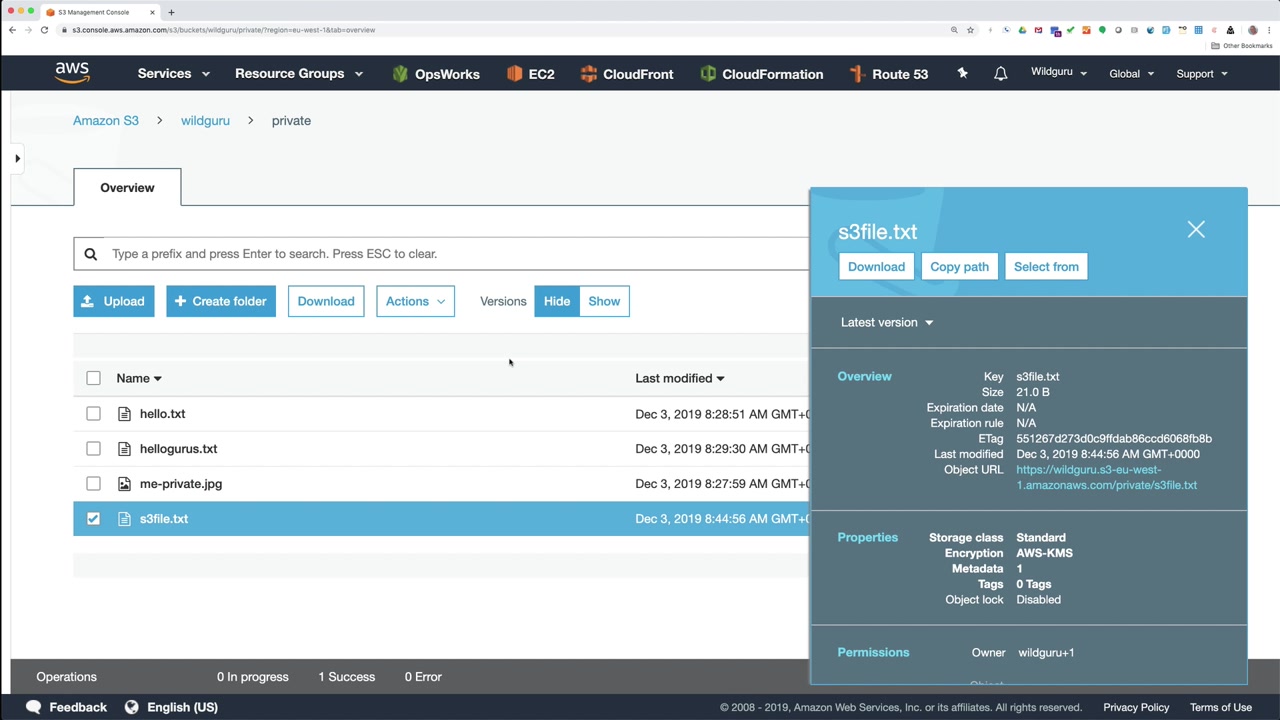Screen dimensions: 1280x720
Task: Close the s3file.txt details panel
Action: [1196, 230]
